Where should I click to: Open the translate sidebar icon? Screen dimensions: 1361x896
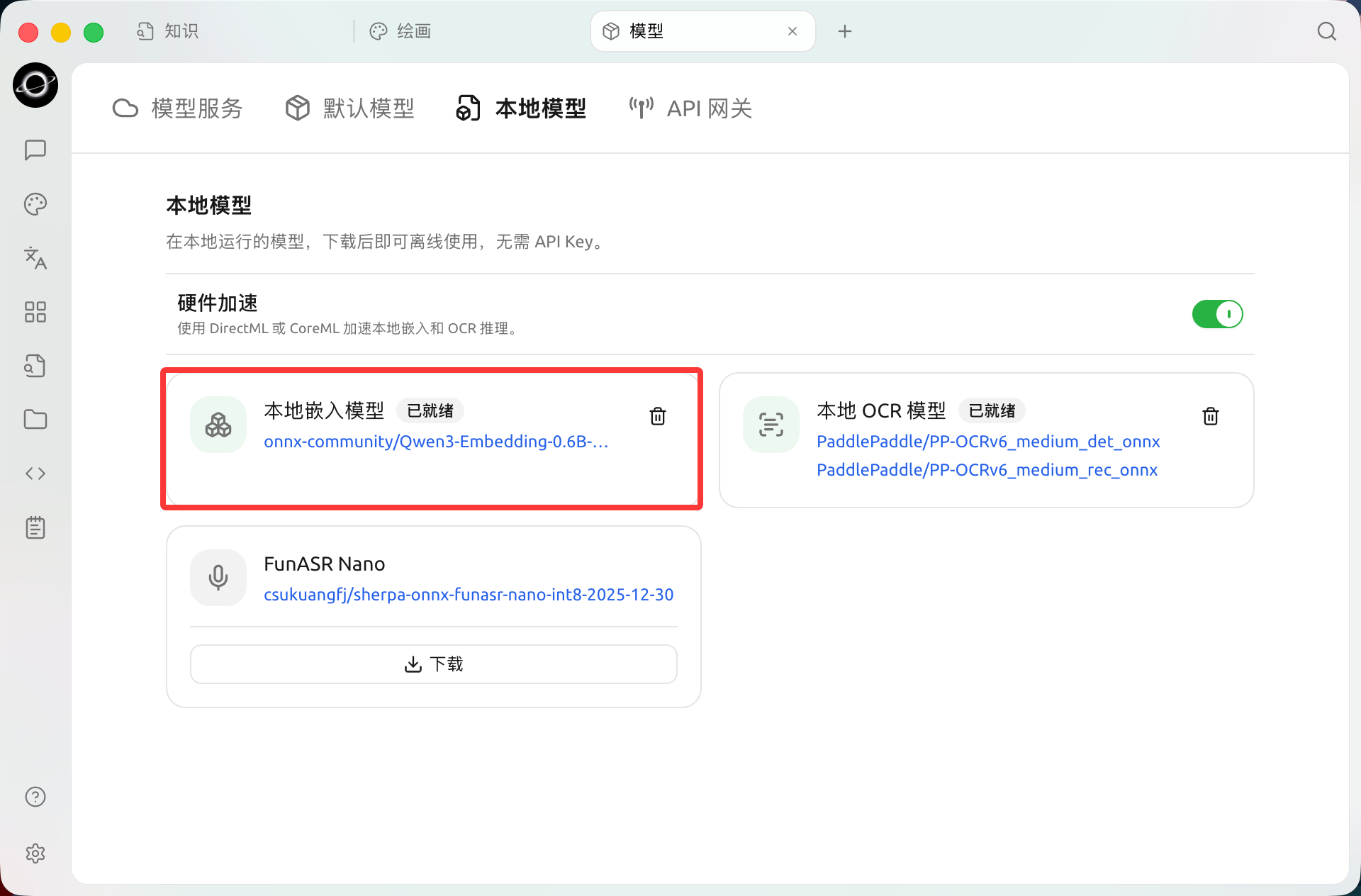[x=35, y=258]
